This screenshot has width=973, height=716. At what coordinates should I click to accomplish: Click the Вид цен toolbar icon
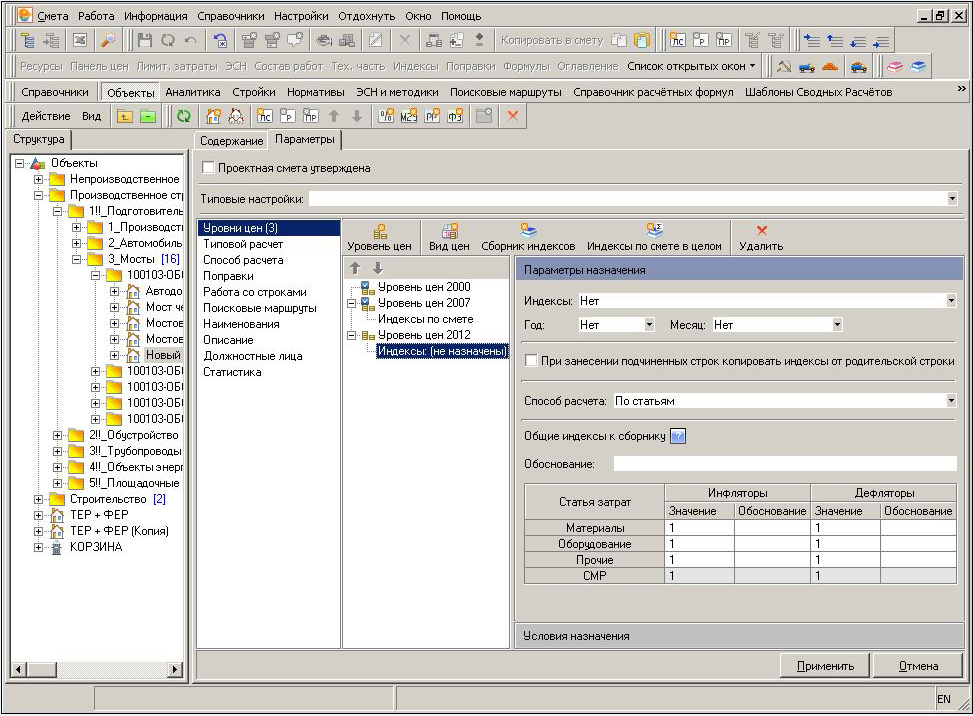tap(449, 231)
